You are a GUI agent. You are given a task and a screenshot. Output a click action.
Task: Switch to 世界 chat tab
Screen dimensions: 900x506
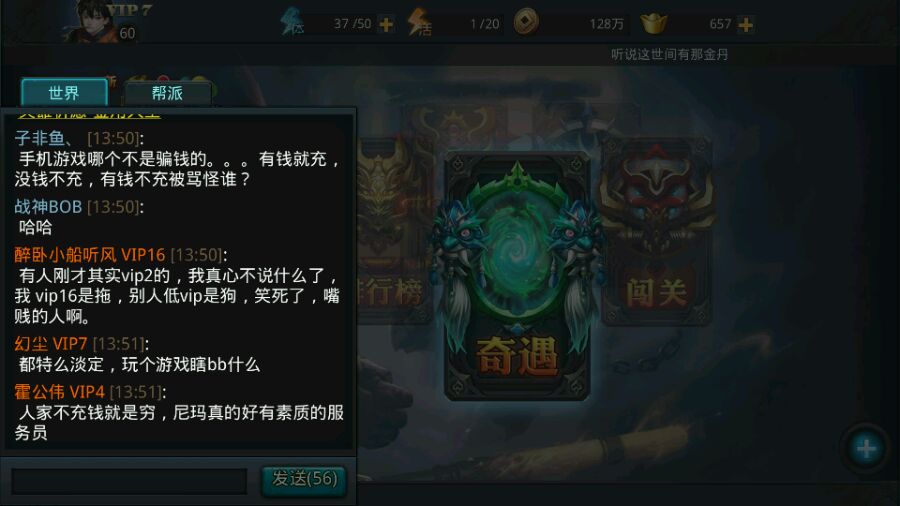point(64,93)
